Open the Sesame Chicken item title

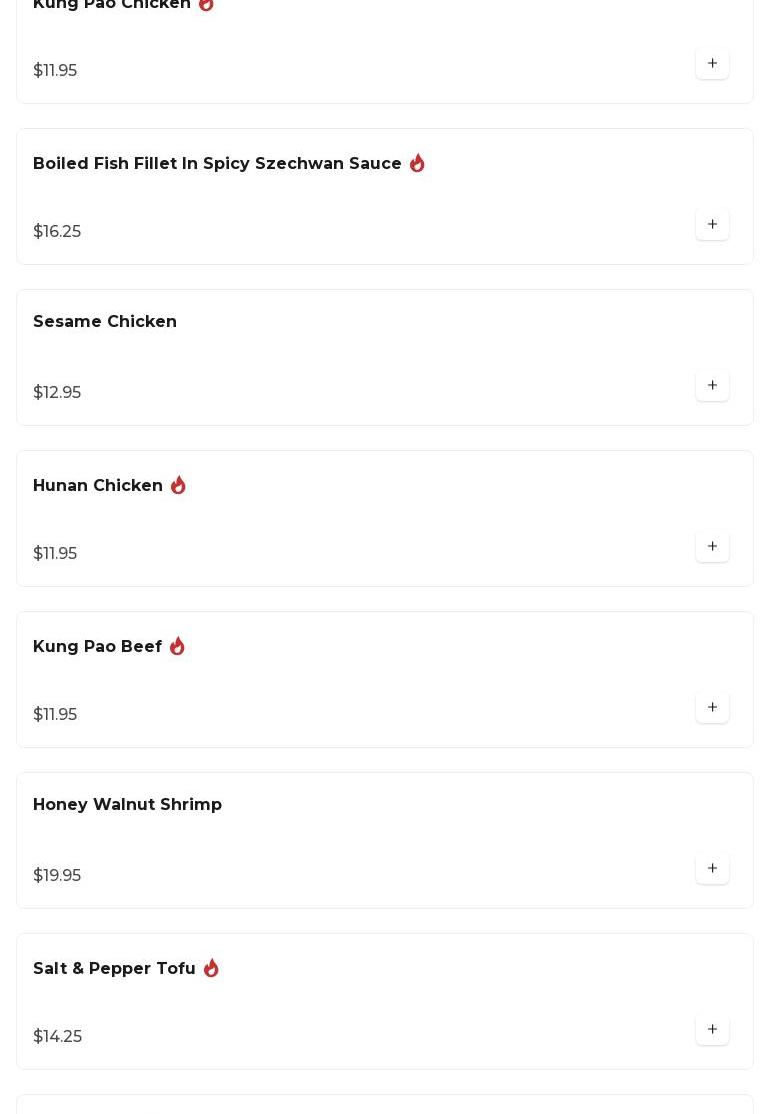coord(105,322)
